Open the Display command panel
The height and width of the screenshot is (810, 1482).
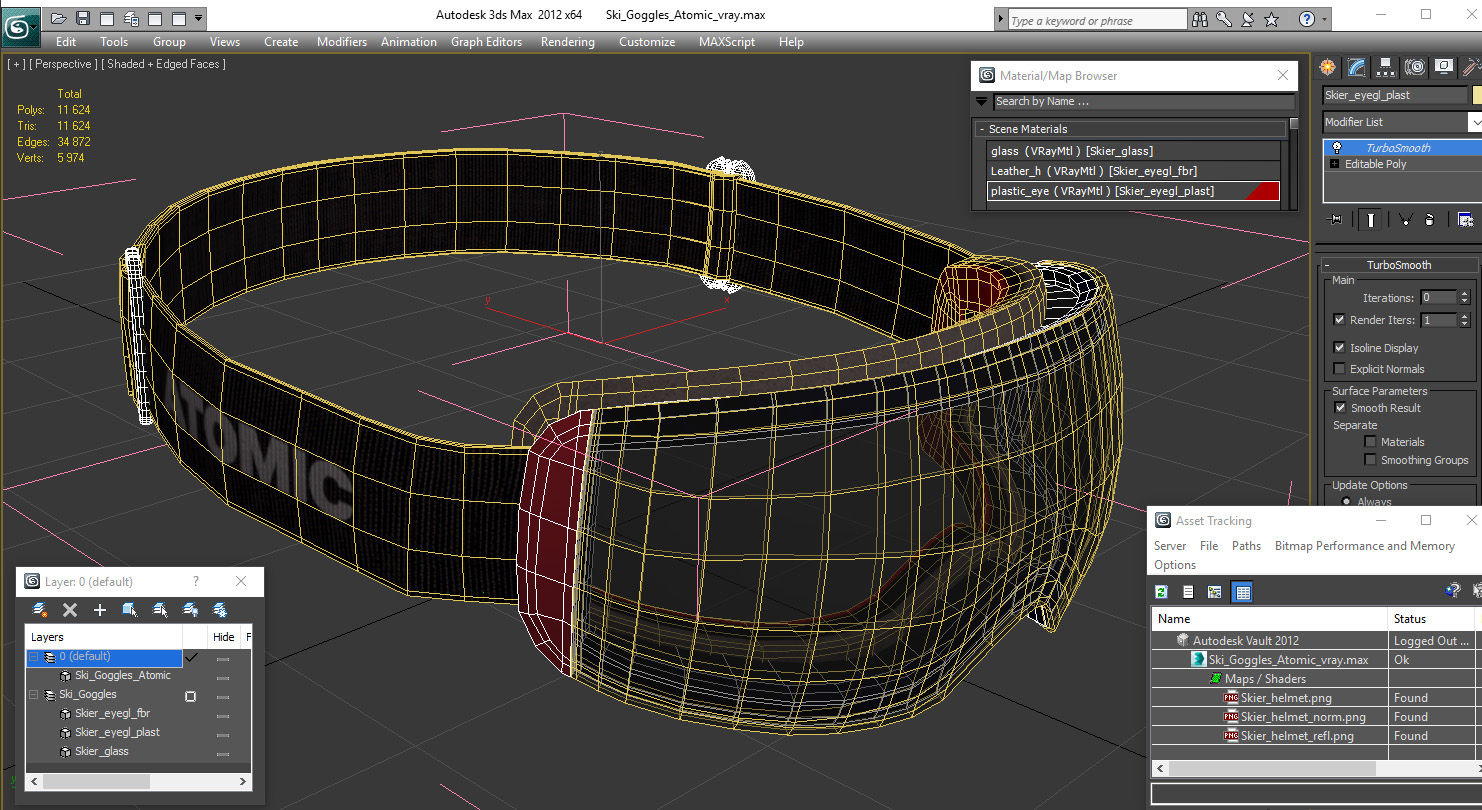click(x=1443, y=67)
